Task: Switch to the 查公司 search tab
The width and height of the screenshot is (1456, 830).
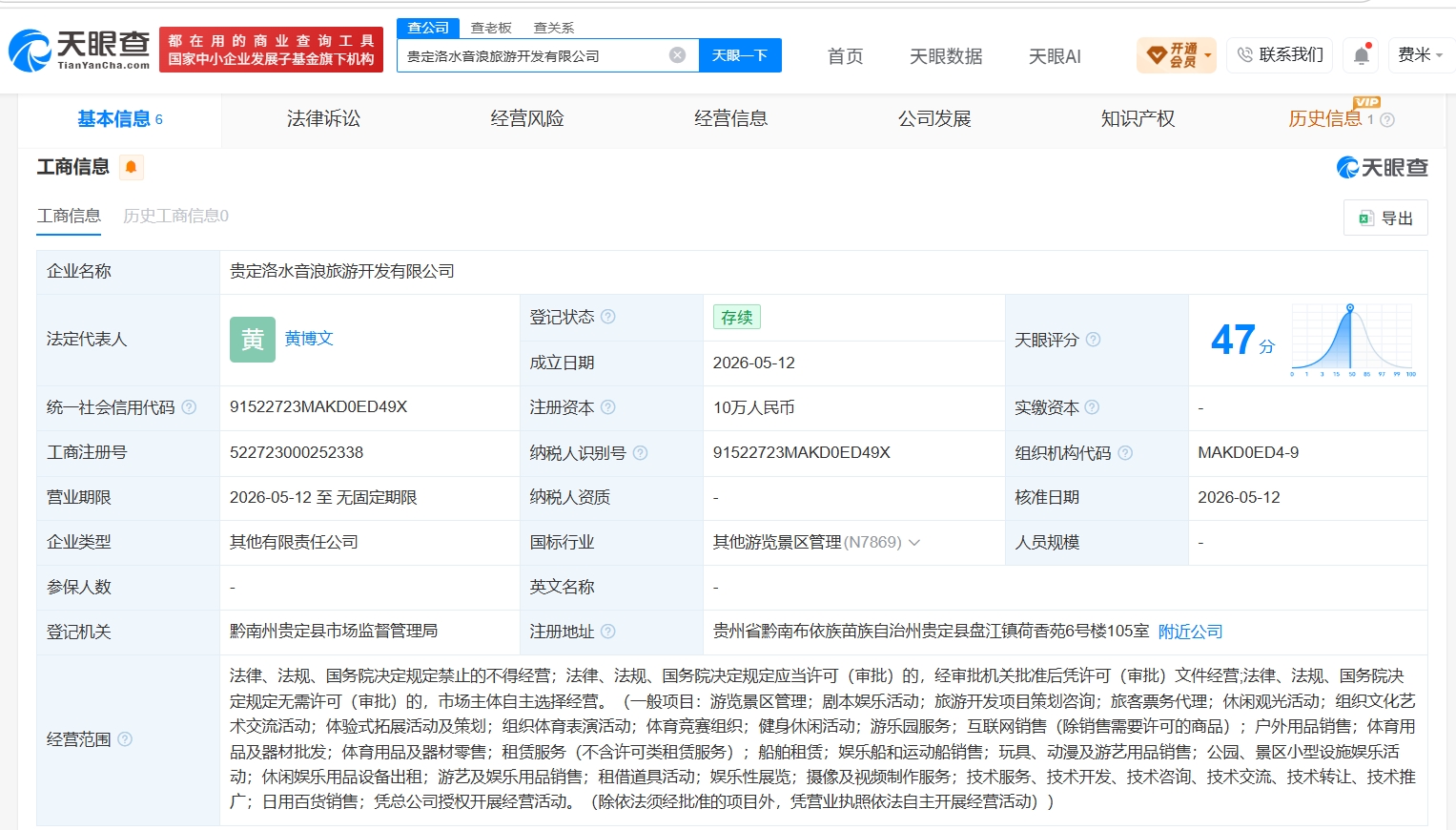Action: (428, 28)
